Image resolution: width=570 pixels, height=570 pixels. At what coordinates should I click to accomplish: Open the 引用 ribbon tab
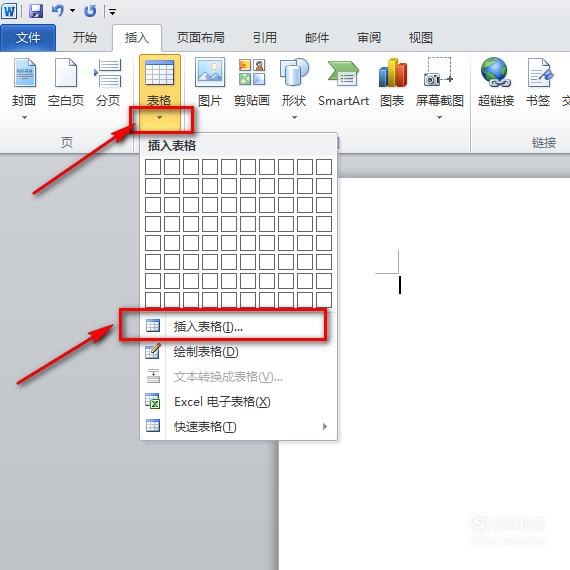[x=265, y=37]
